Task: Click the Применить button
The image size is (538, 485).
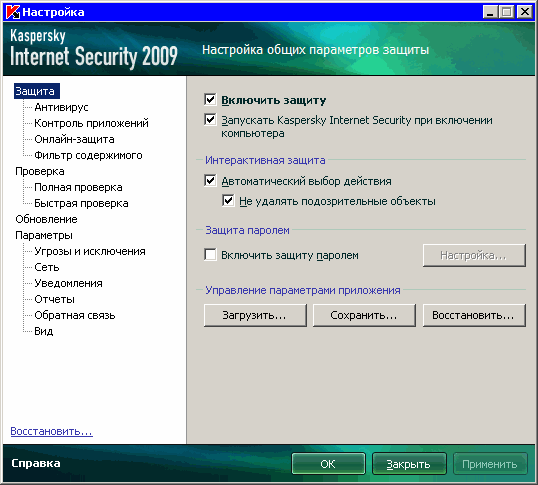Action: [490, 464]
